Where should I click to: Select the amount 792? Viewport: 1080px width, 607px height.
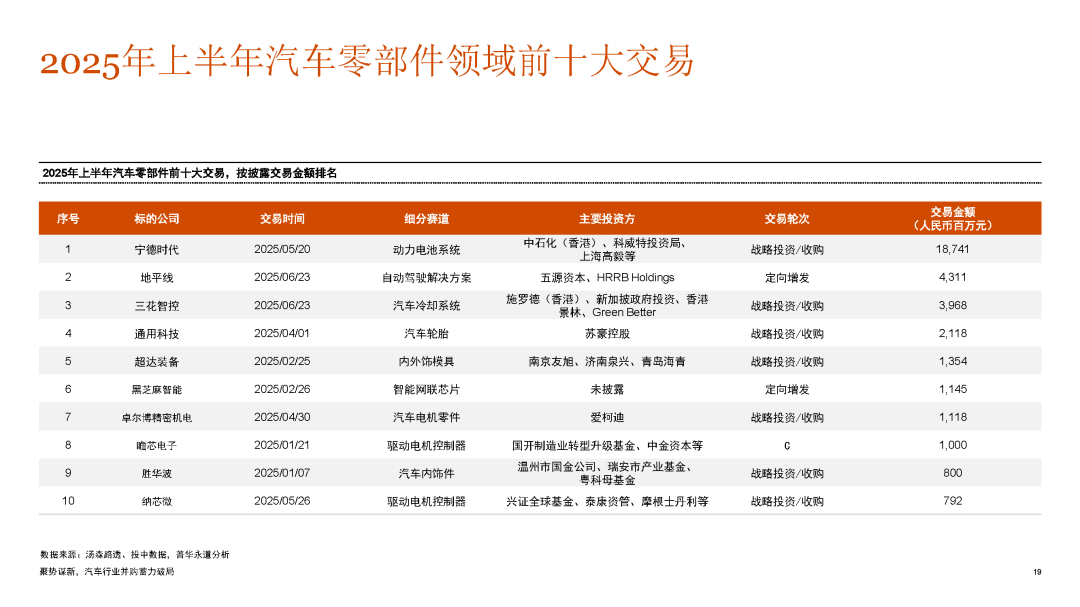[953, 502]
